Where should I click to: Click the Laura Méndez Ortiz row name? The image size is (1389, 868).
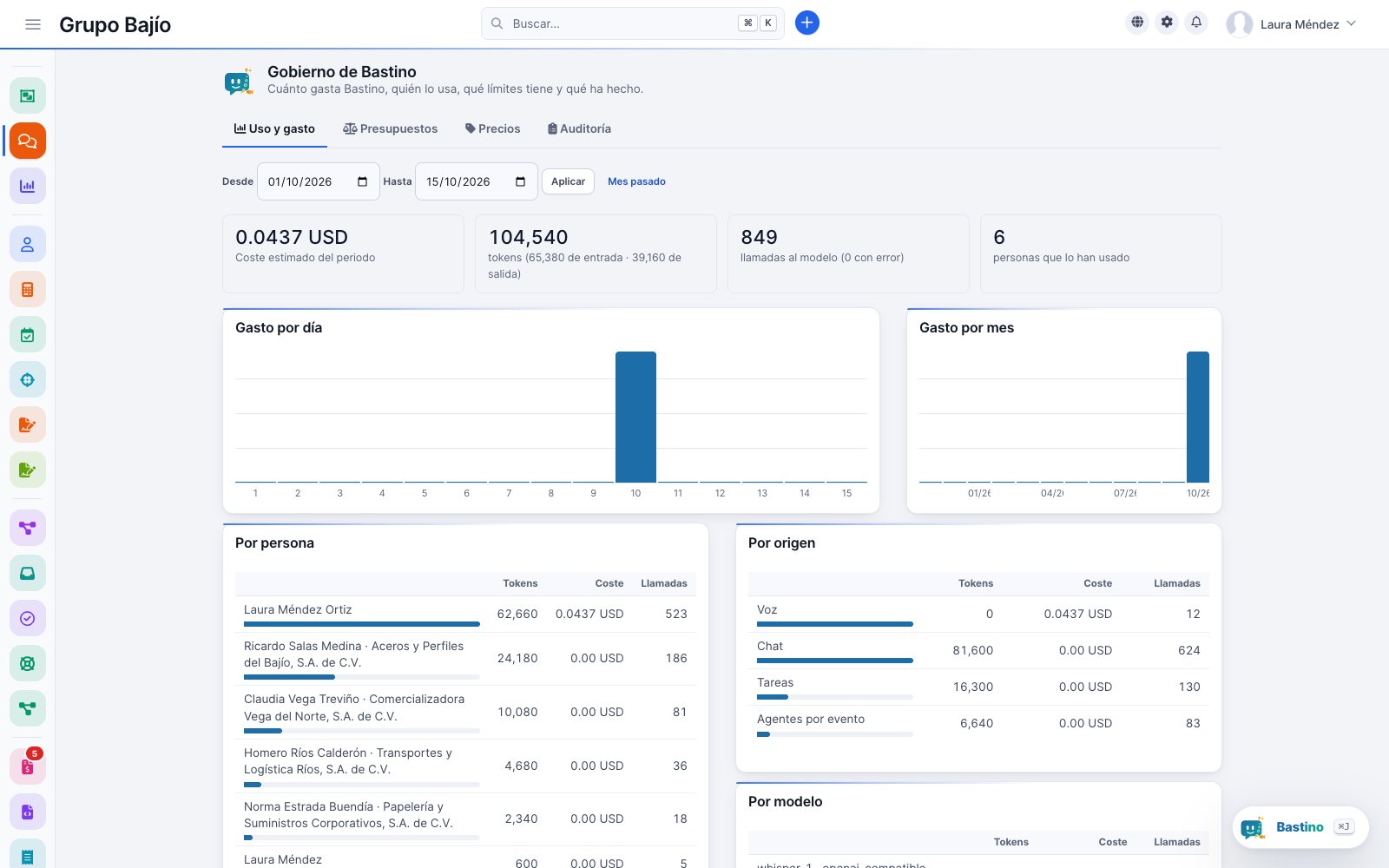pyautogui.click(x=298, y=609)
